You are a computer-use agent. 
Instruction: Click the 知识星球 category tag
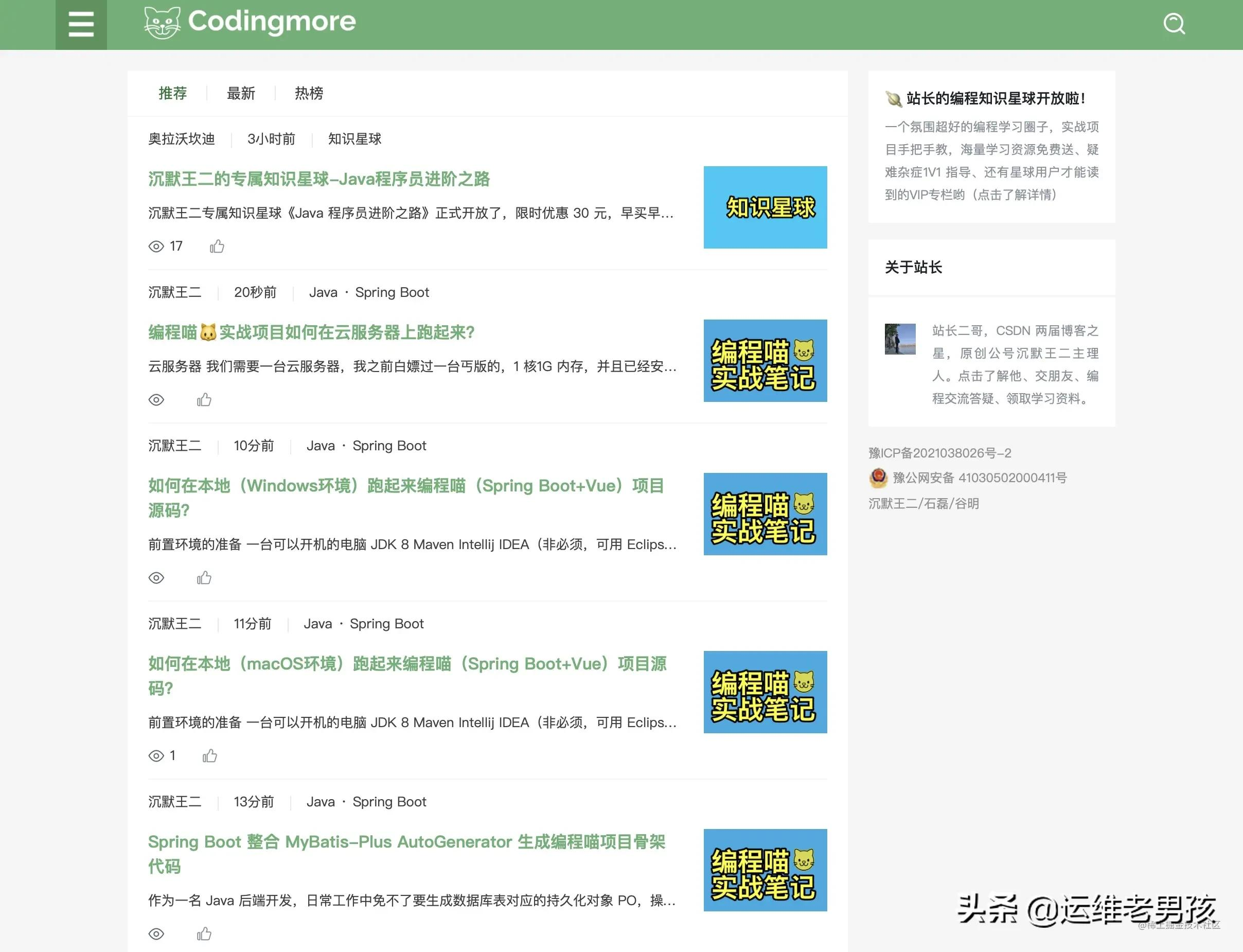coord(353,139)
